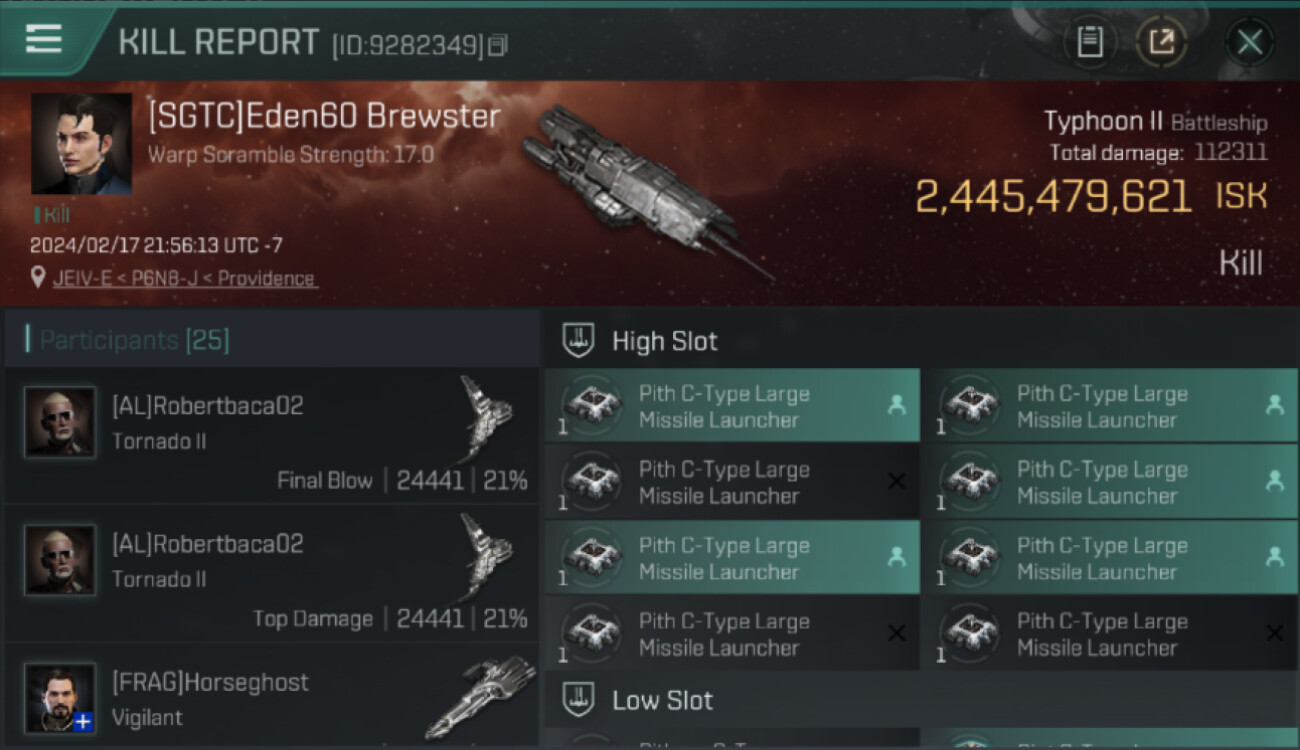
Task: Click the destroyed X on bottom-right launcher
Action: (x=1274, y=633)
